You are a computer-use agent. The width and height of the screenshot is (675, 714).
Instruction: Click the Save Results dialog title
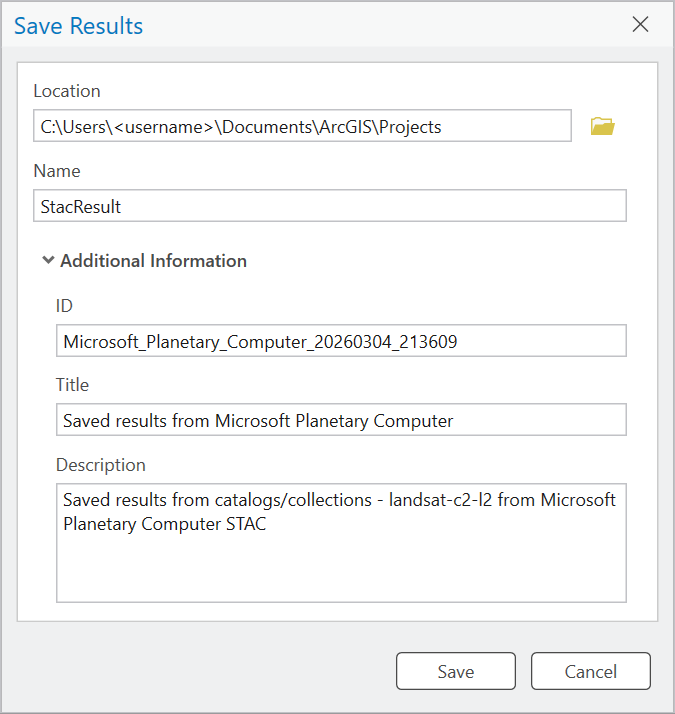coord(78,26)
